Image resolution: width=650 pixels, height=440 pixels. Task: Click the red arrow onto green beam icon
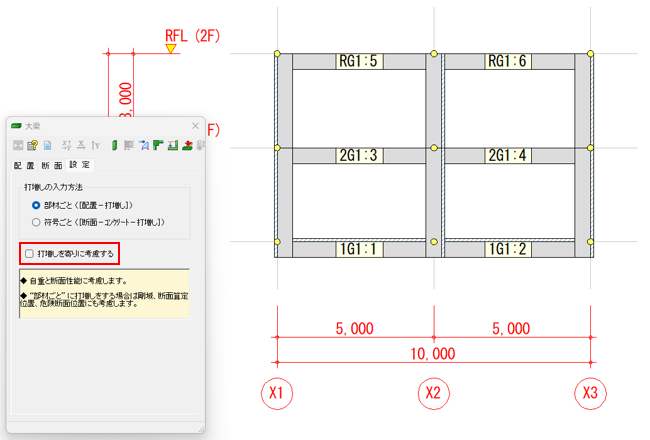187,145
